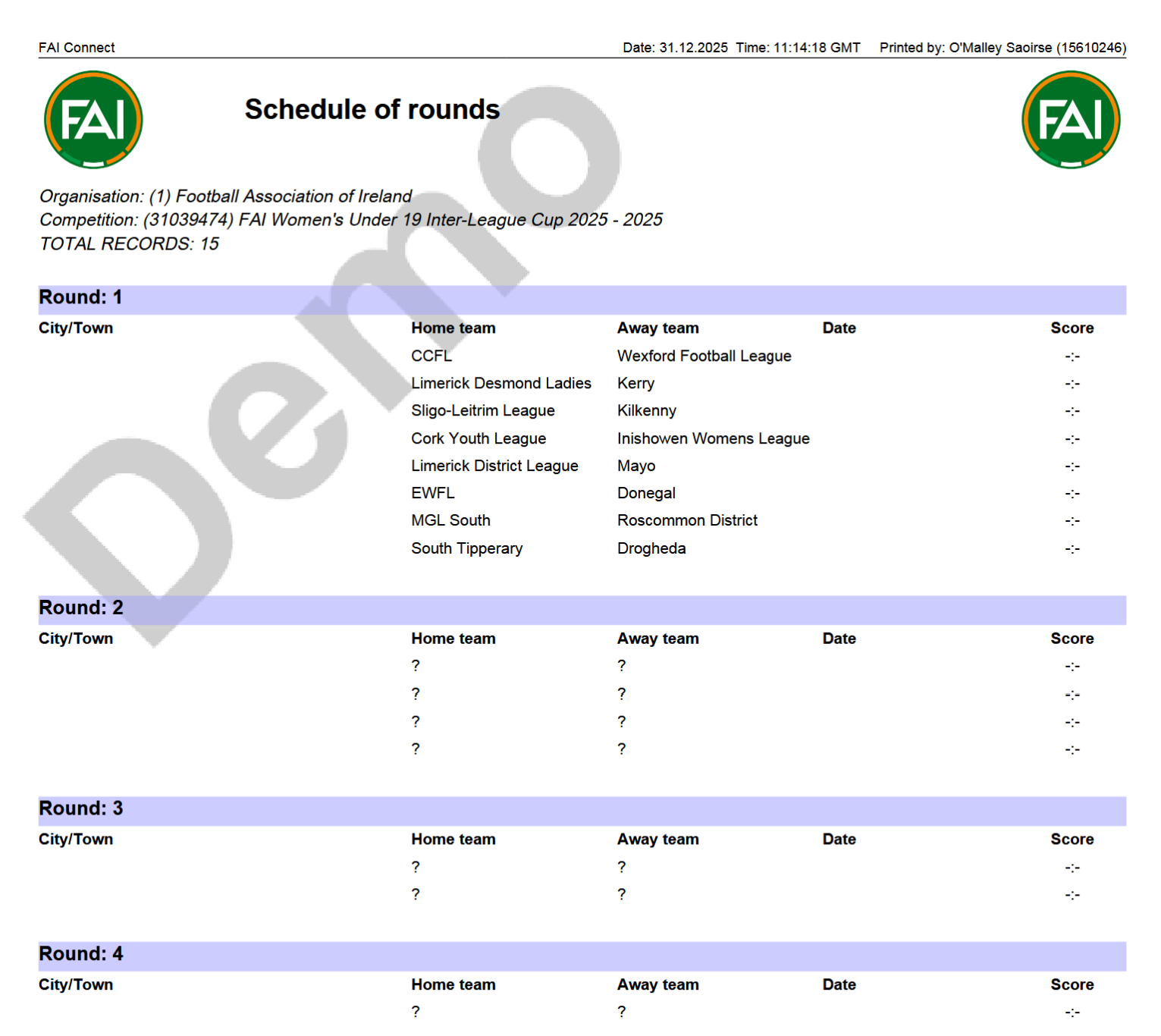Click the Sligo-Leitrim League entry

[482, 410]
